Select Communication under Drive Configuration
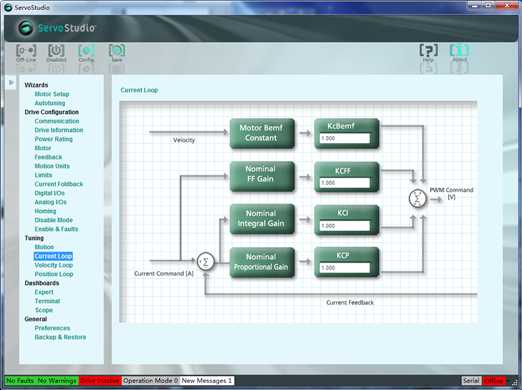Image resolution: width=522 pixels, height=390 pixels. (x=57, y=121)
